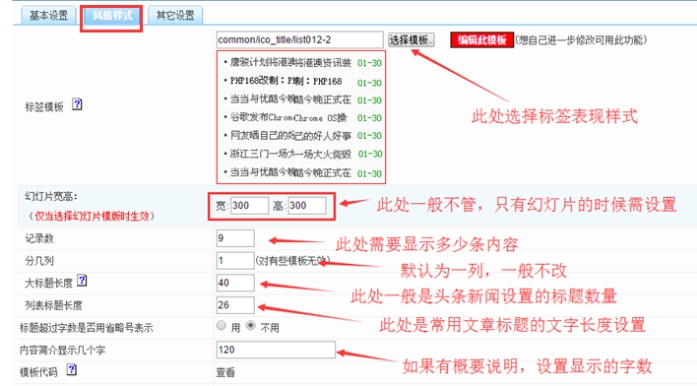
Task: Click the red 编辑此模板 button
Action: [x=482, y=40]
